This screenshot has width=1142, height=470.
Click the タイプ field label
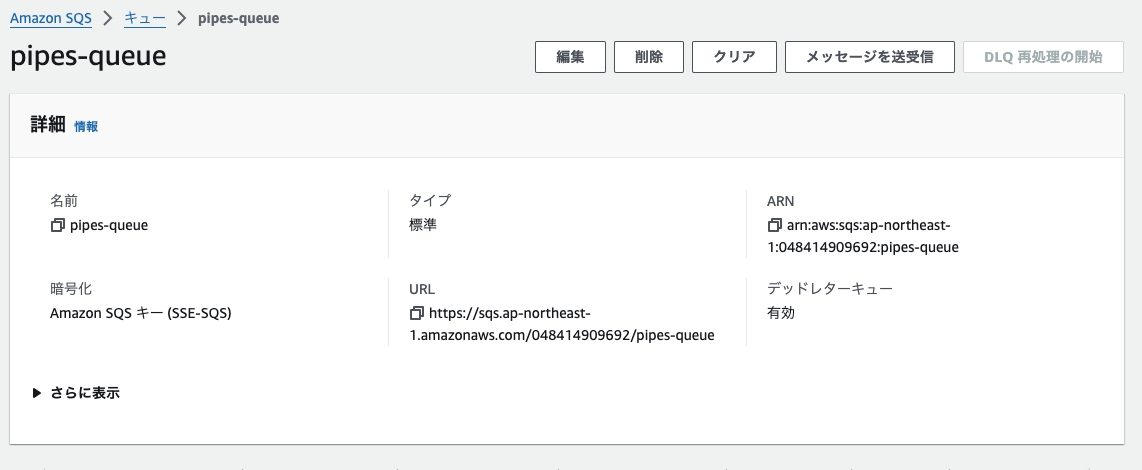(430, 200)
